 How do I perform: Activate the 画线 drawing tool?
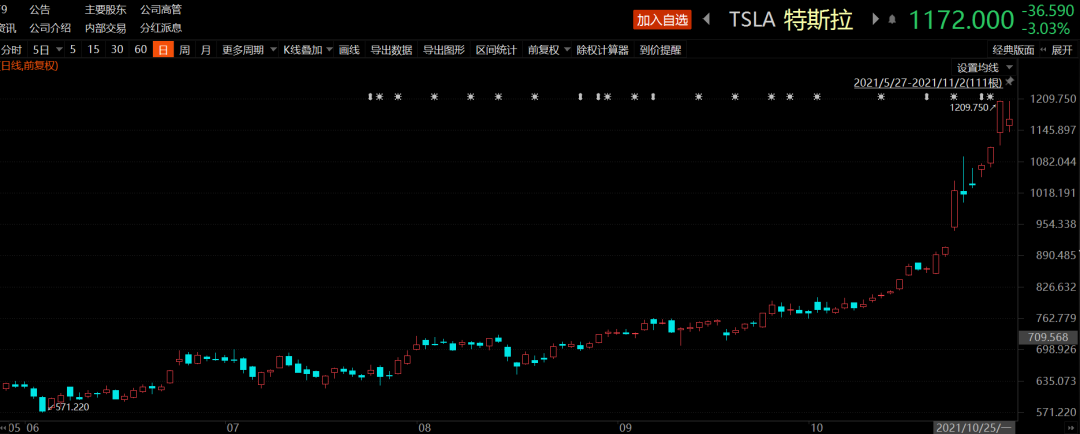(x=349, y=50)
